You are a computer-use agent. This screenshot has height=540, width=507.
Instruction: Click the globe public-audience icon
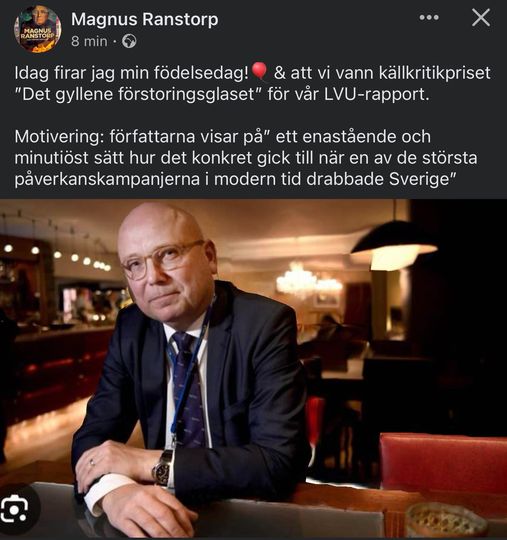tap(129, 41)
